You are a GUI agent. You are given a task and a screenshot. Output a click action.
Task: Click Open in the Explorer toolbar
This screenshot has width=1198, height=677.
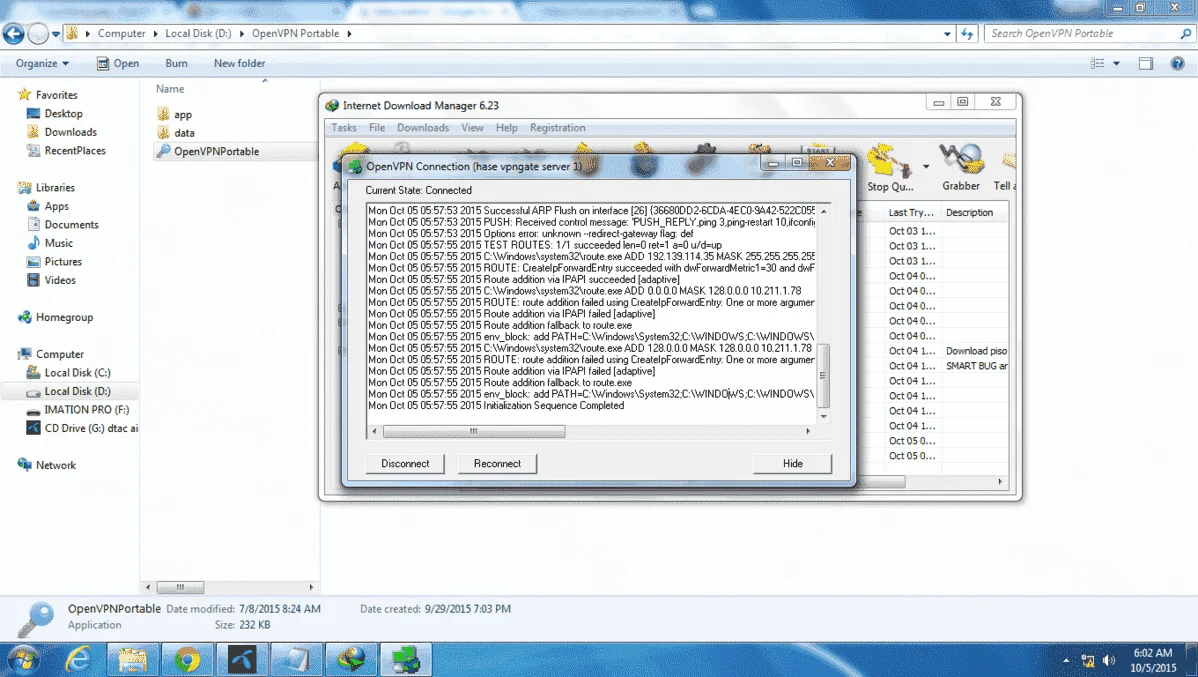pos(118,63)
